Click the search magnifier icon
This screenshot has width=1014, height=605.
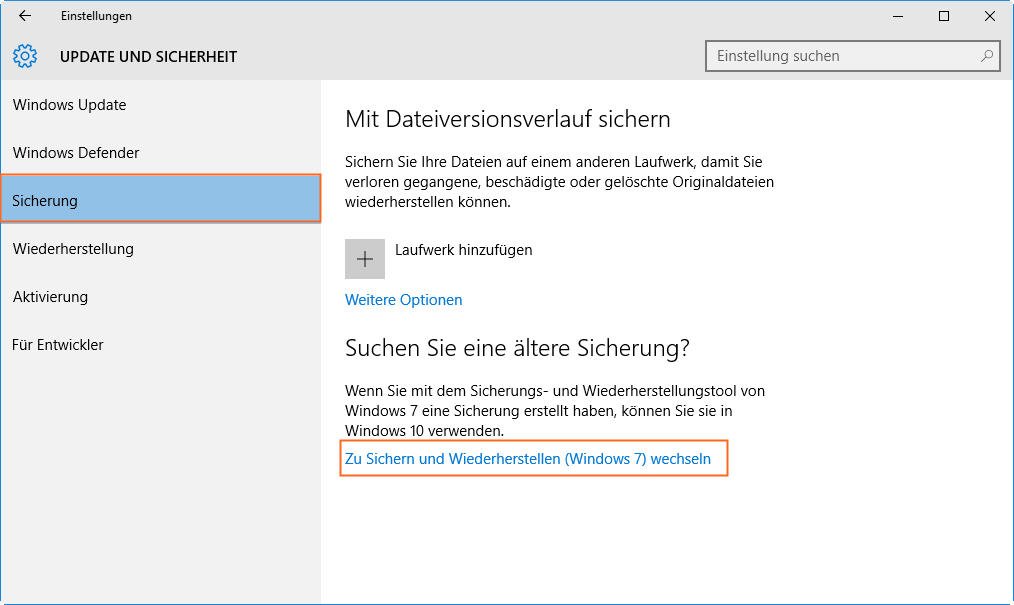986,56
